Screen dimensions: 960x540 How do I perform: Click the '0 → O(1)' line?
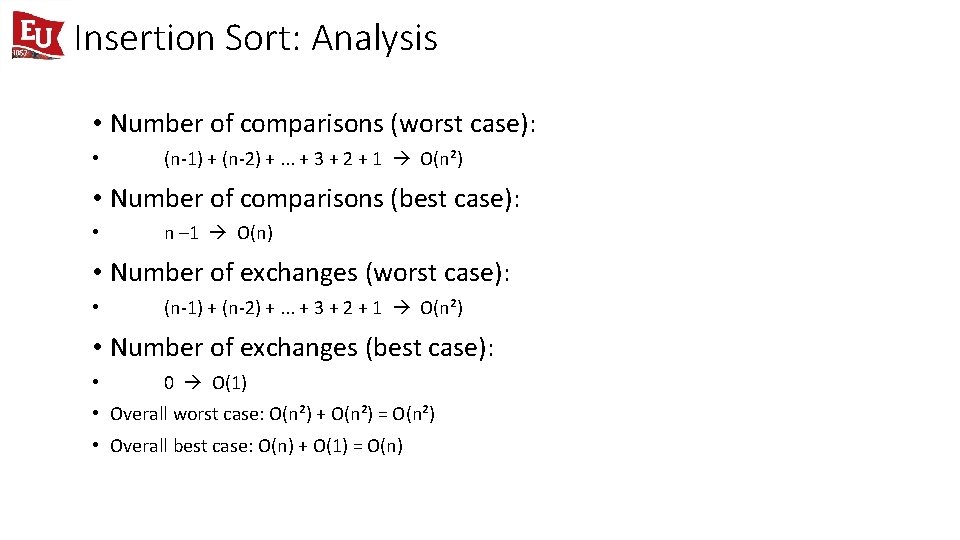tap(205, 383)
